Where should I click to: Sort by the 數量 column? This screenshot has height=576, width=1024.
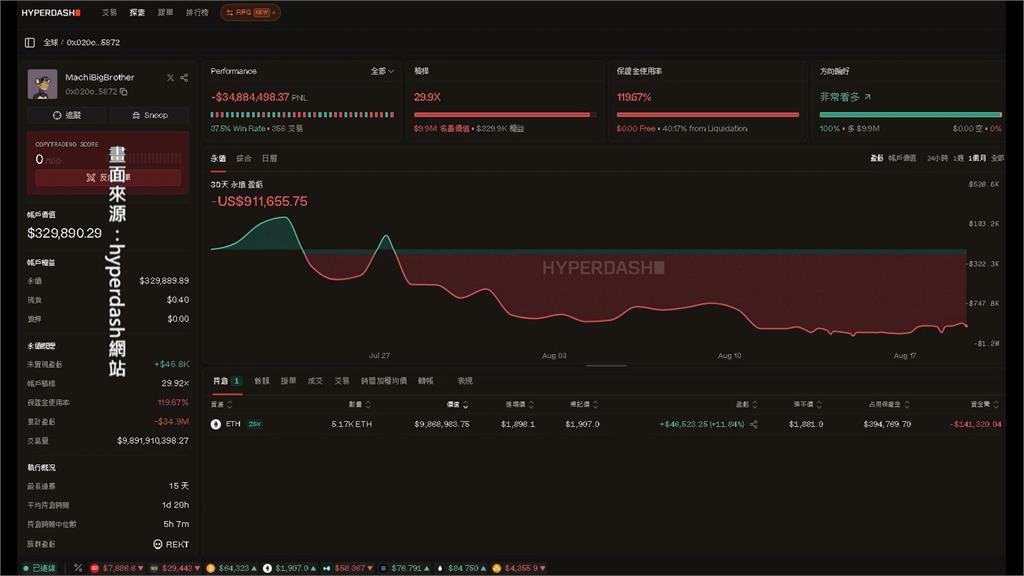360,405
